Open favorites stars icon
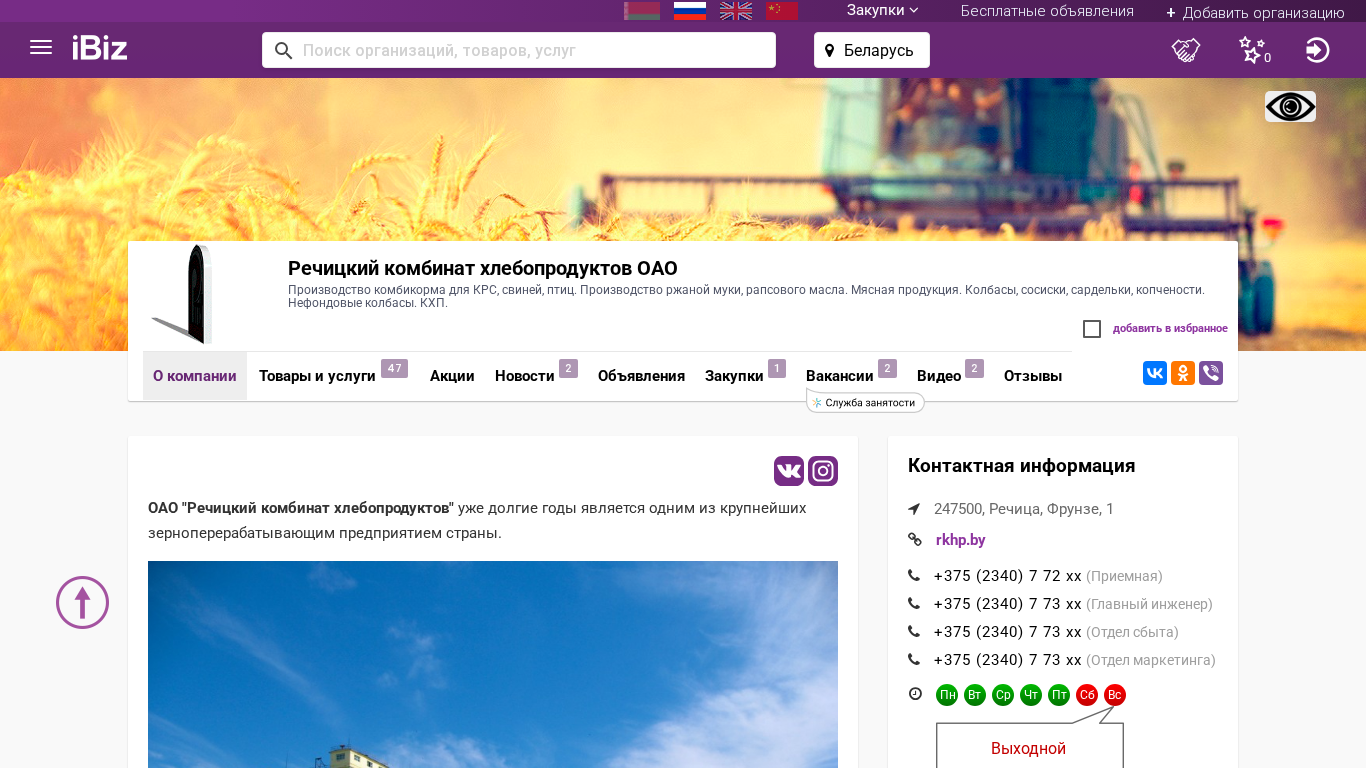1366x768 pixels. pyautogui.click(x=1254, y=50)
